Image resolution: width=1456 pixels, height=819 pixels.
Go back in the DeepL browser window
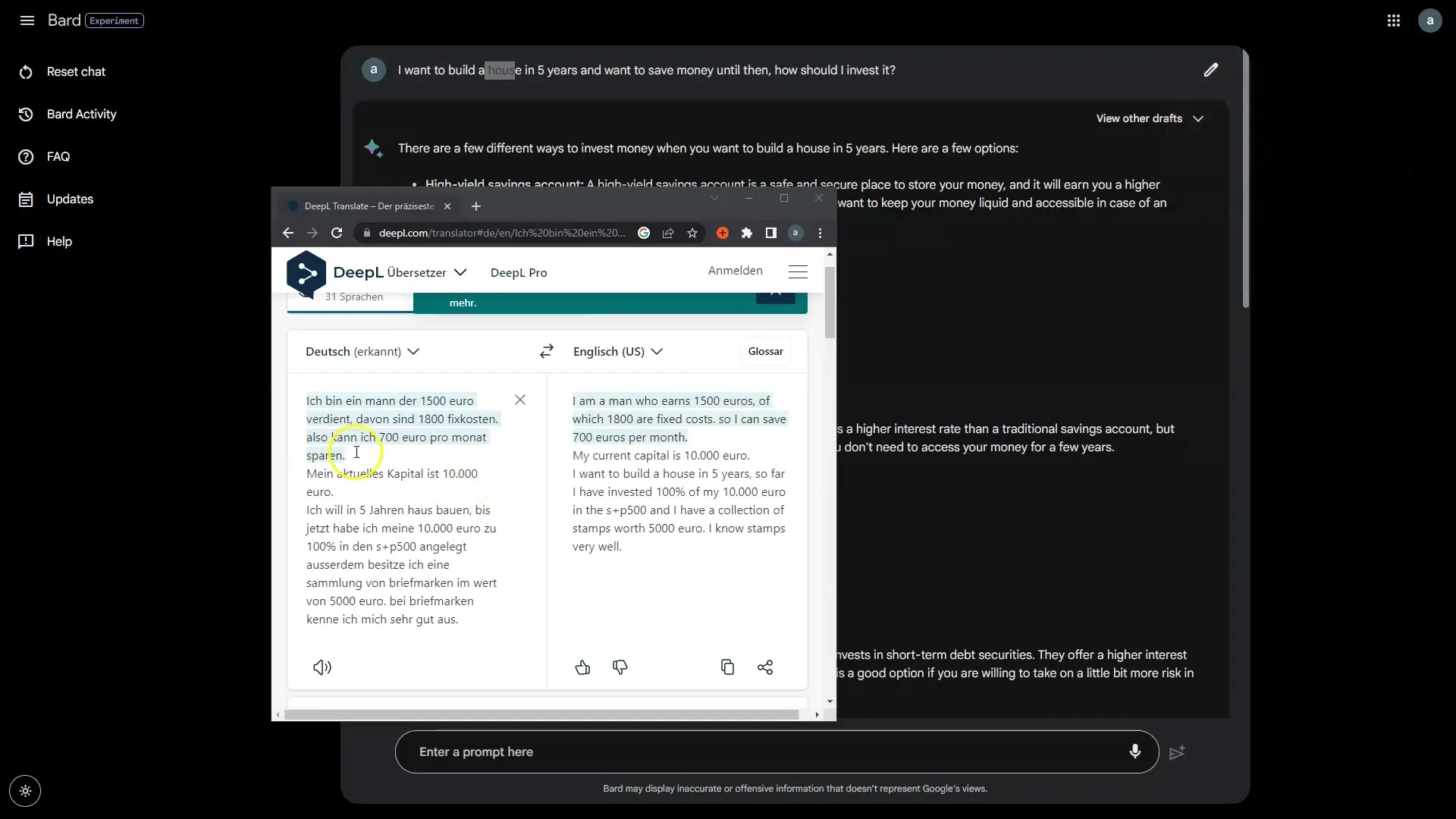pyautogui.click(x=288, y=233)
